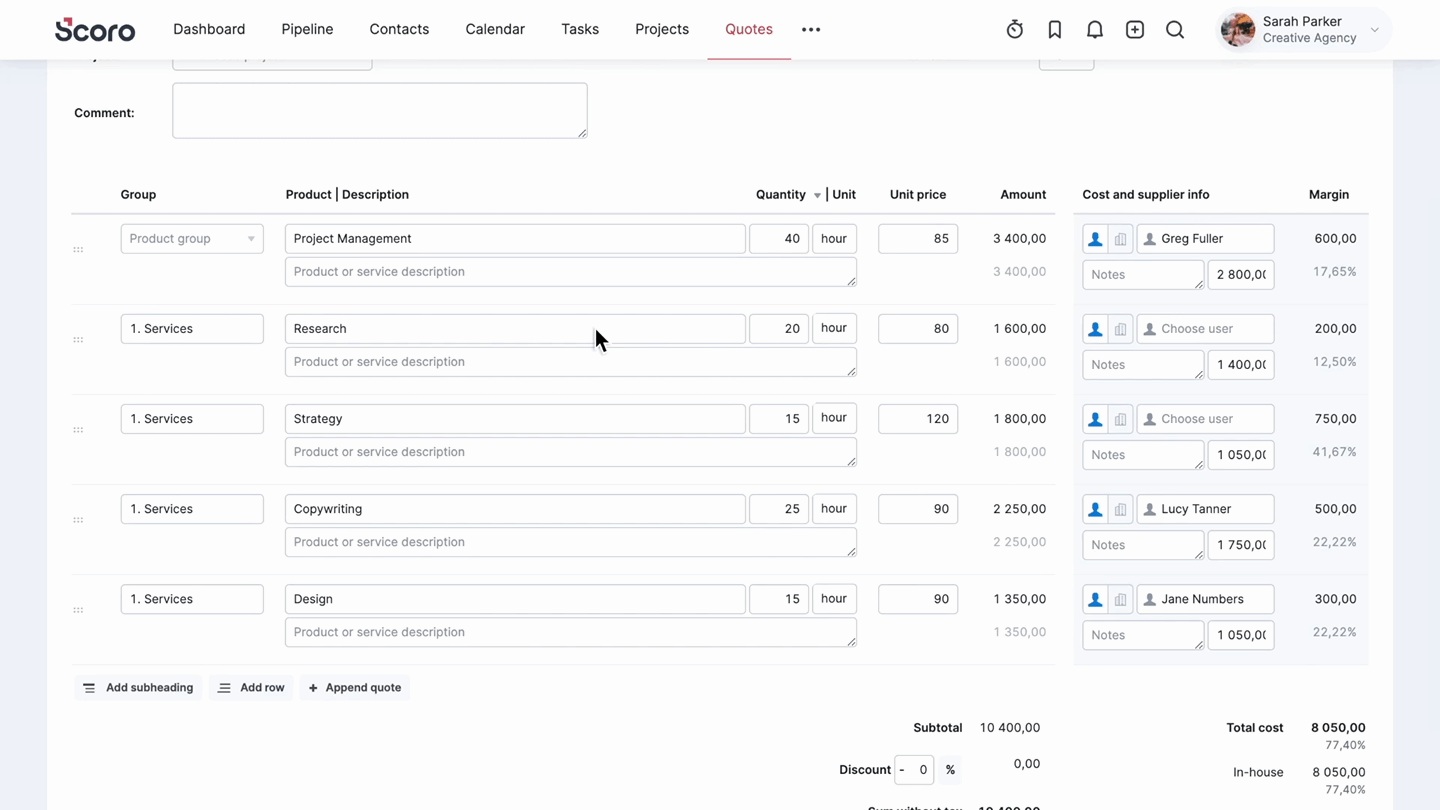Screen dimensions: 1440x810
Task: Click the Notes field in the Design row
Action: [x=1143, y=635]
